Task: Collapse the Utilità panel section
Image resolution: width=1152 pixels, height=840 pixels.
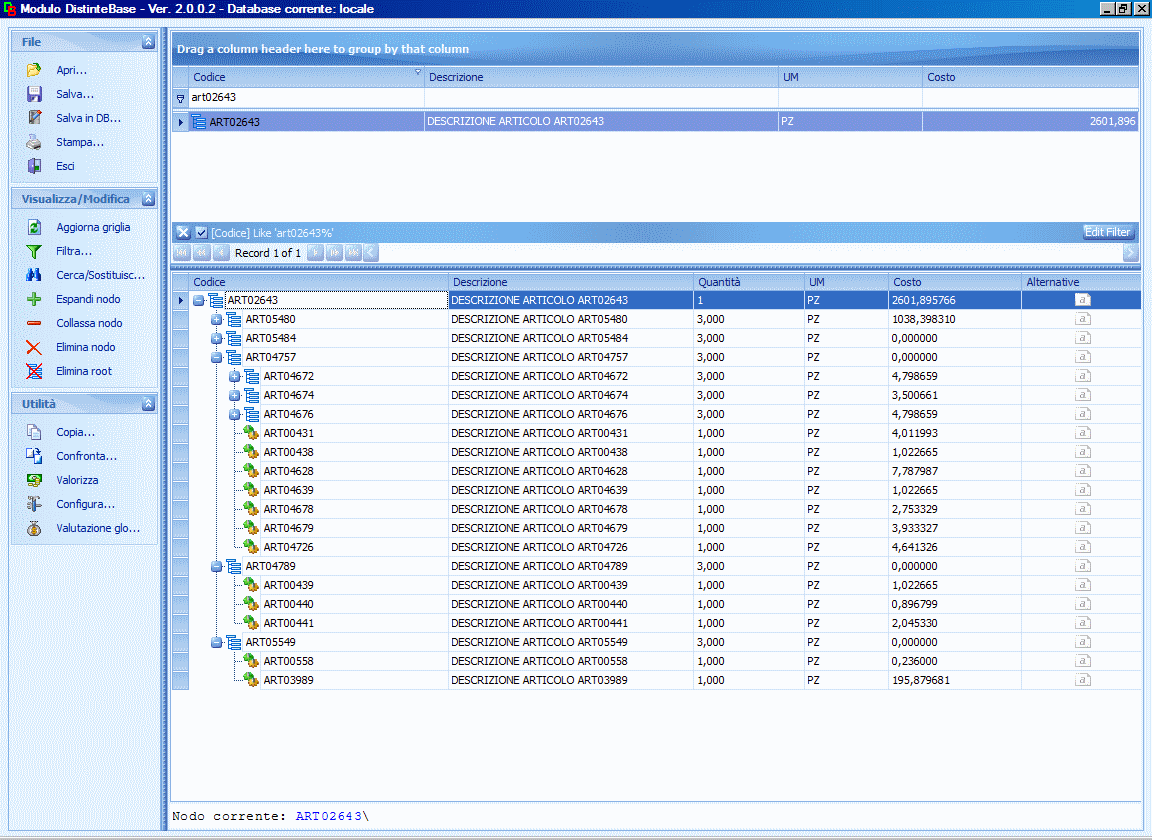Action: coord(148,403)
